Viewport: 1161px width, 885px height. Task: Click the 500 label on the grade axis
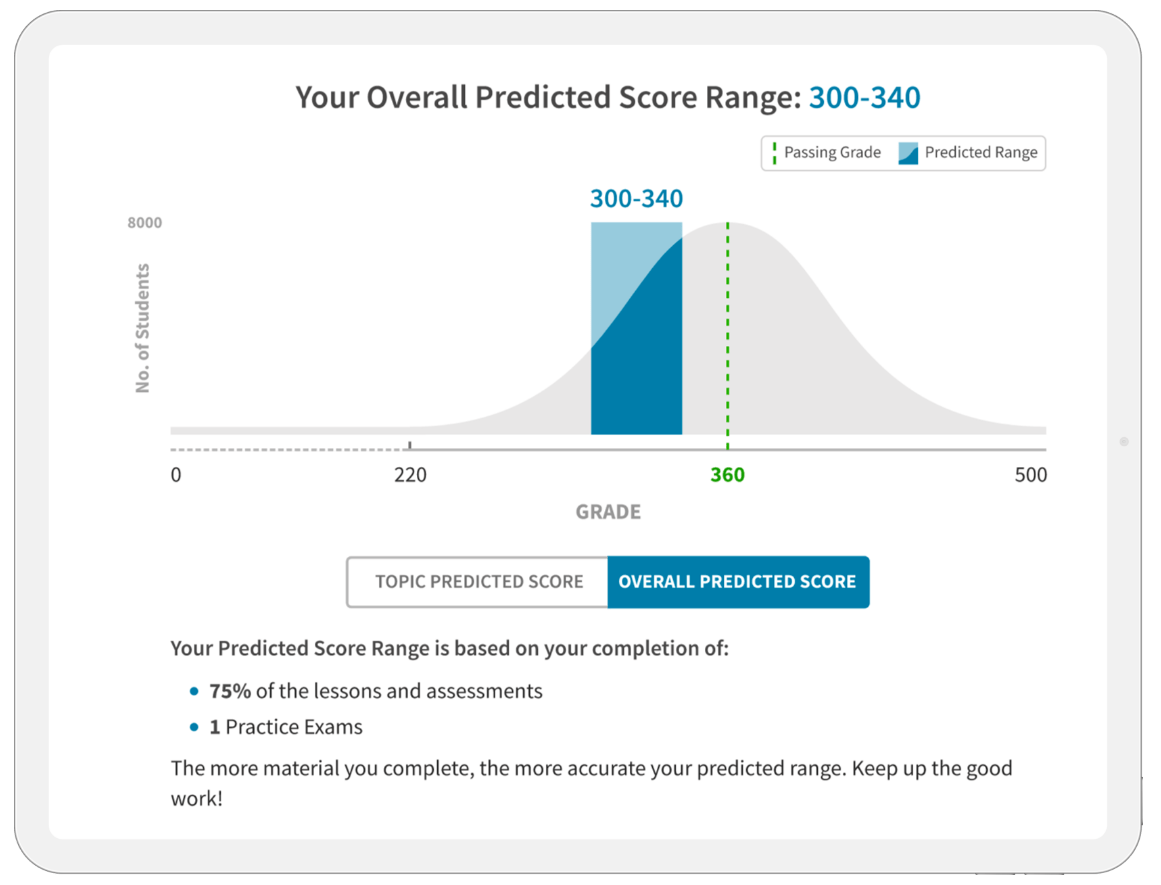coord(1030,475)
